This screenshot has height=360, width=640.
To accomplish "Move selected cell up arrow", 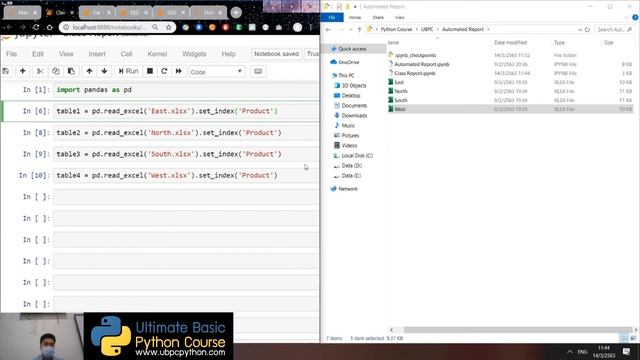I will point(89,71).
